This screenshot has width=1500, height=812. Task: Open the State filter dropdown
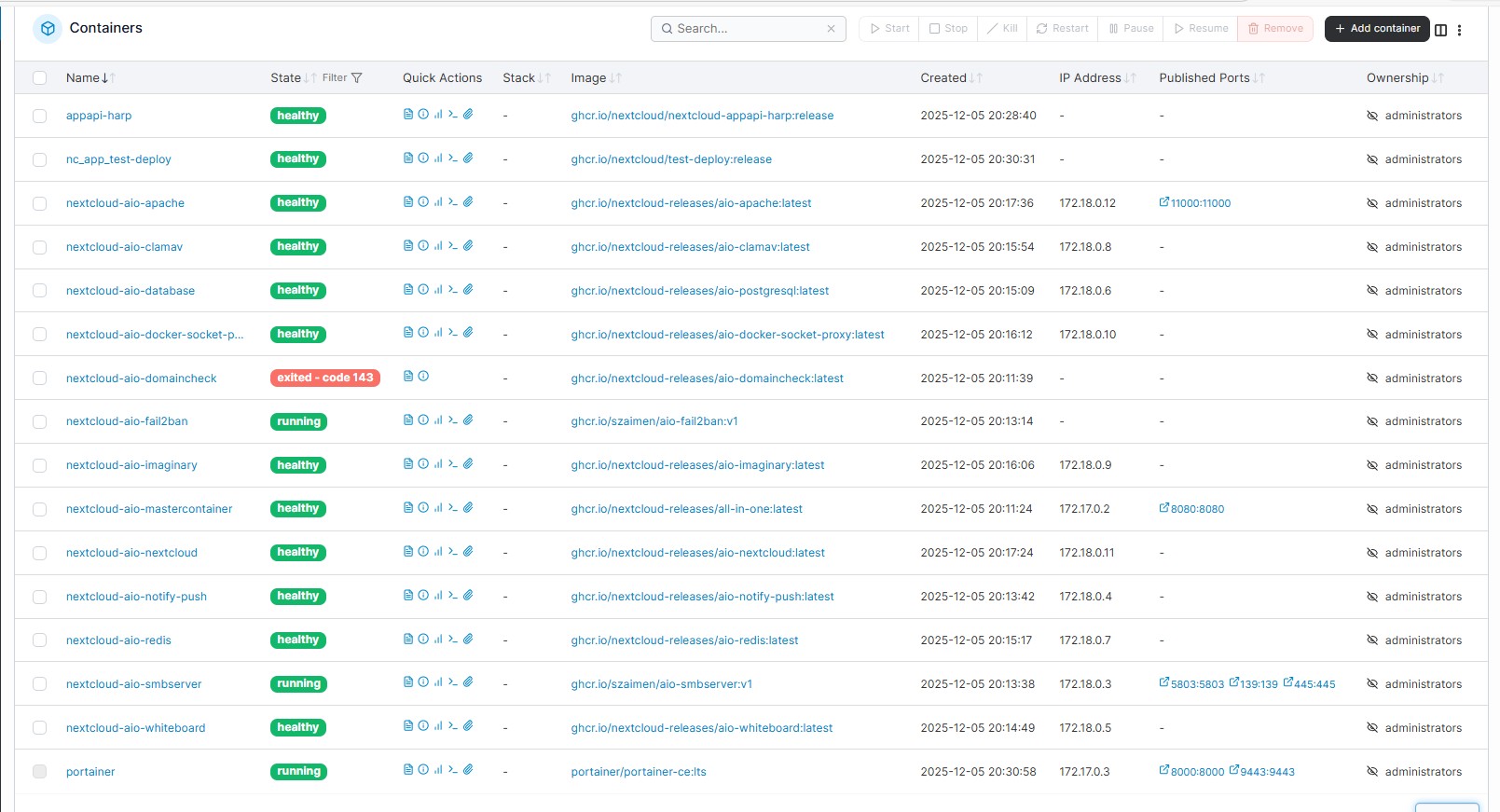pyautogui.click(x=342, y=78)
